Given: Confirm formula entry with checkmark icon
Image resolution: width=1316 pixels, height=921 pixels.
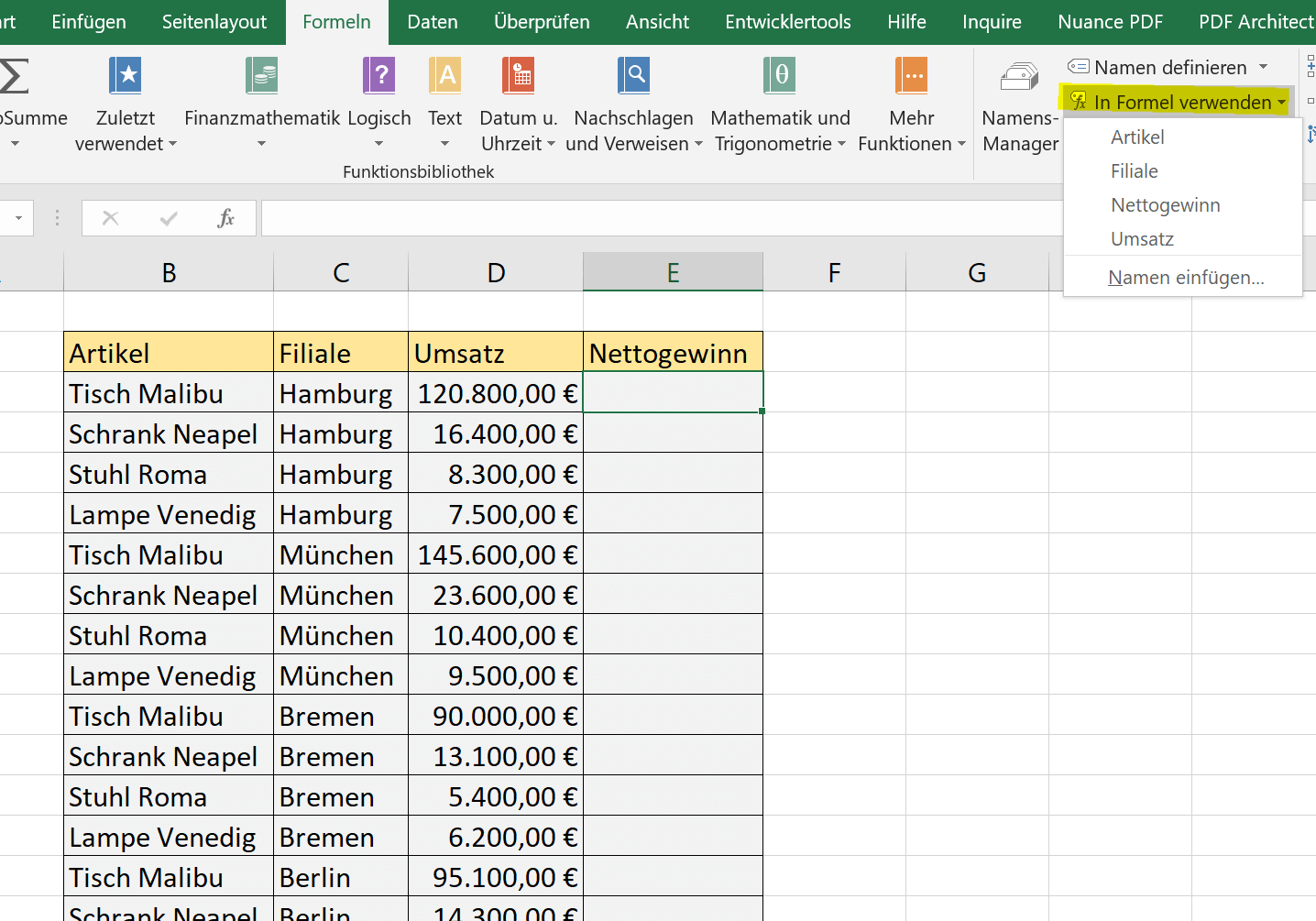Looking at the screenshot, I should [x=169, y=218].
